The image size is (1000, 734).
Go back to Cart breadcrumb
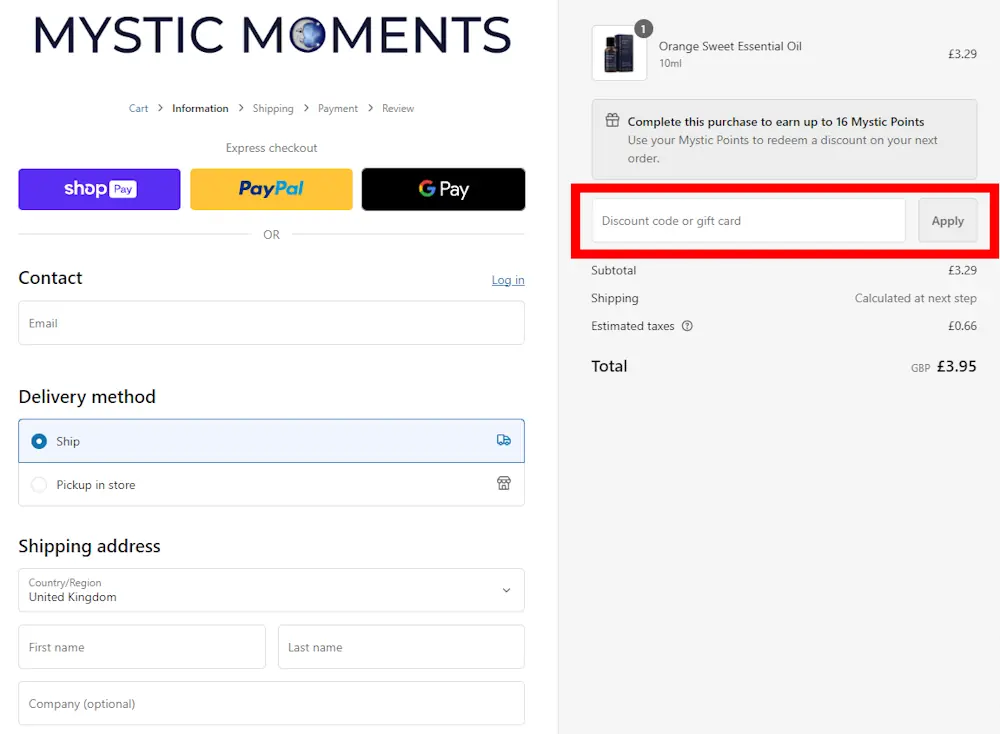point(138,108)
